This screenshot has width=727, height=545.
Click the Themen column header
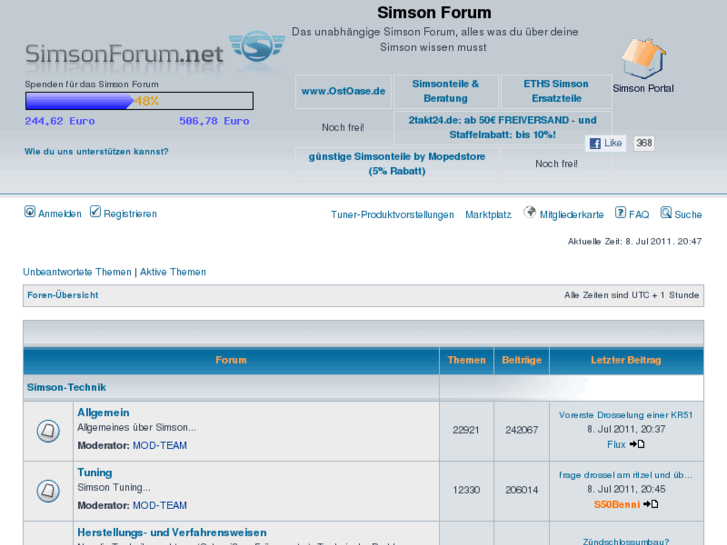click(x=466, y=360)
